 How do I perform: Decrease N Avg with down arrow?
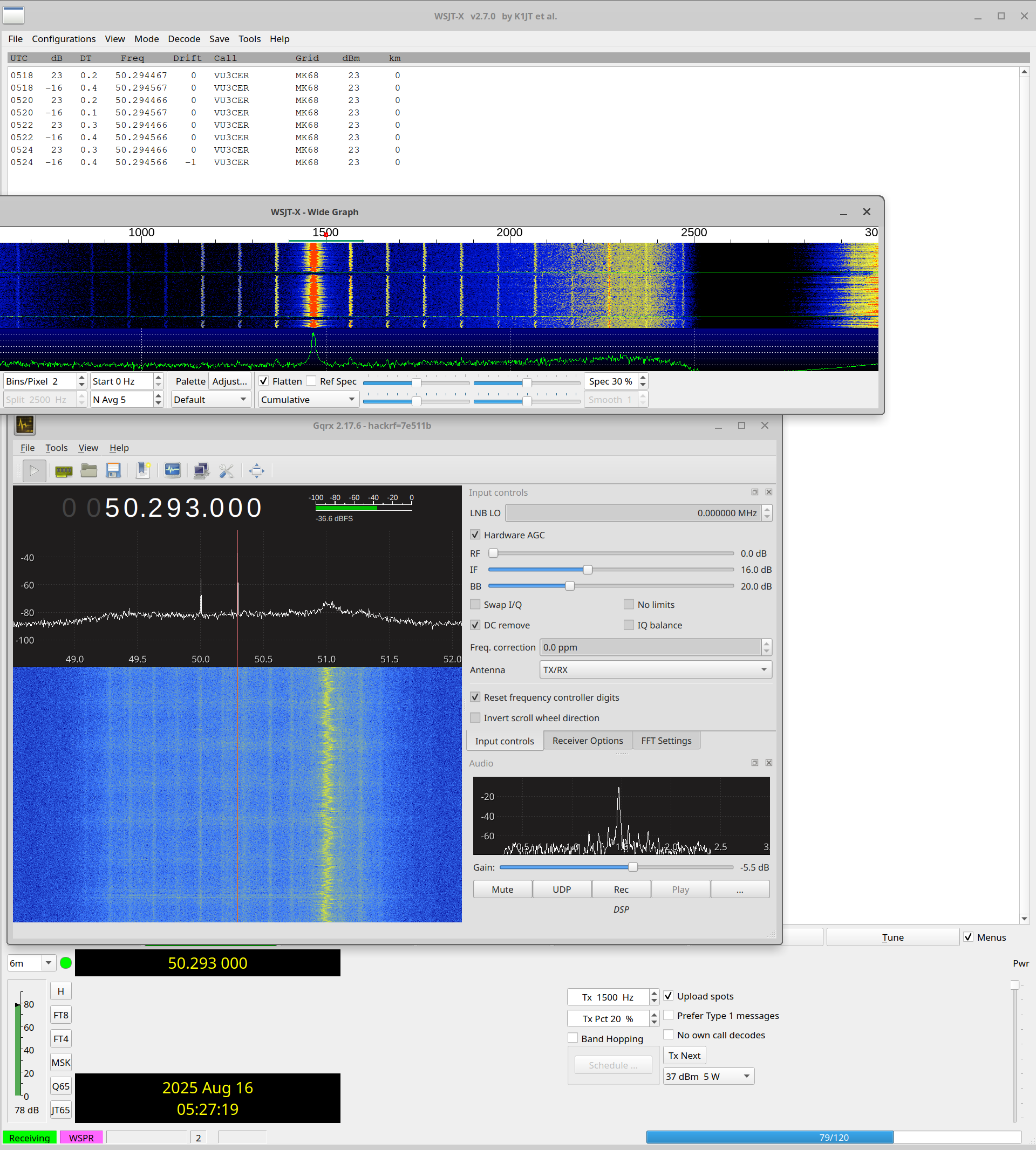(158, 403)
